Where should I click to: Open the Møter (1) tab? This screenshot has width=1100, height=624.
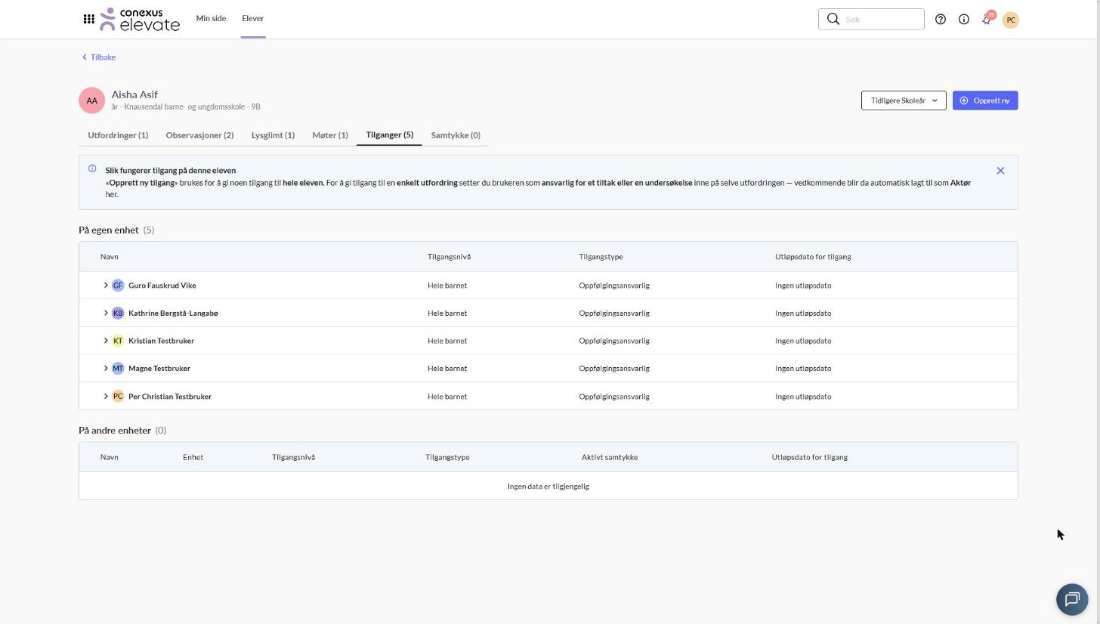click(330, 135)
